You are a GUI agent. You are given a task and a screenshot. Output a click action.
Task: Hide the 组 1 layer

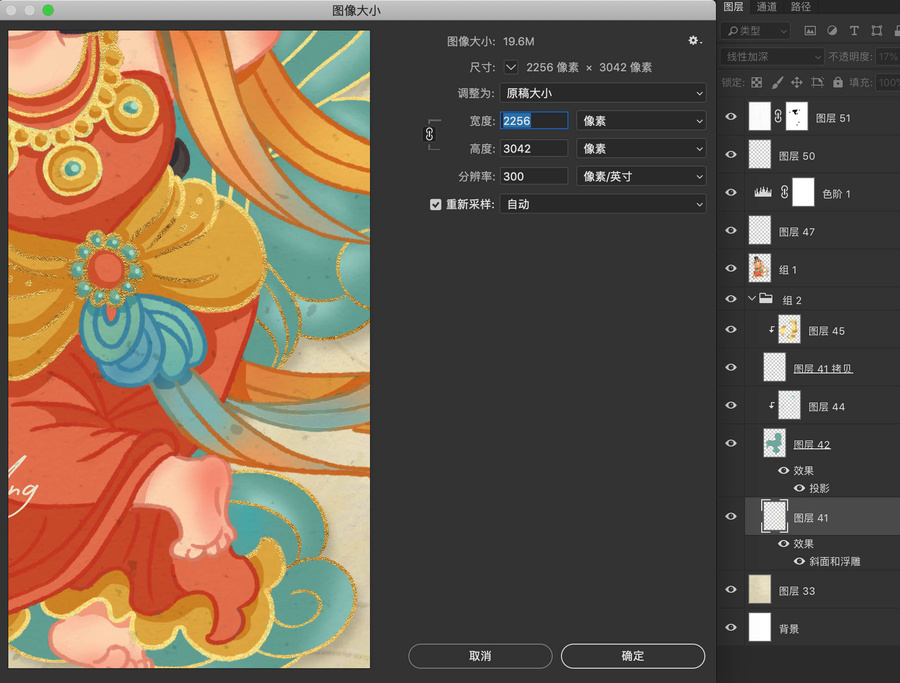pyautogui.click(x=731, y=268)
